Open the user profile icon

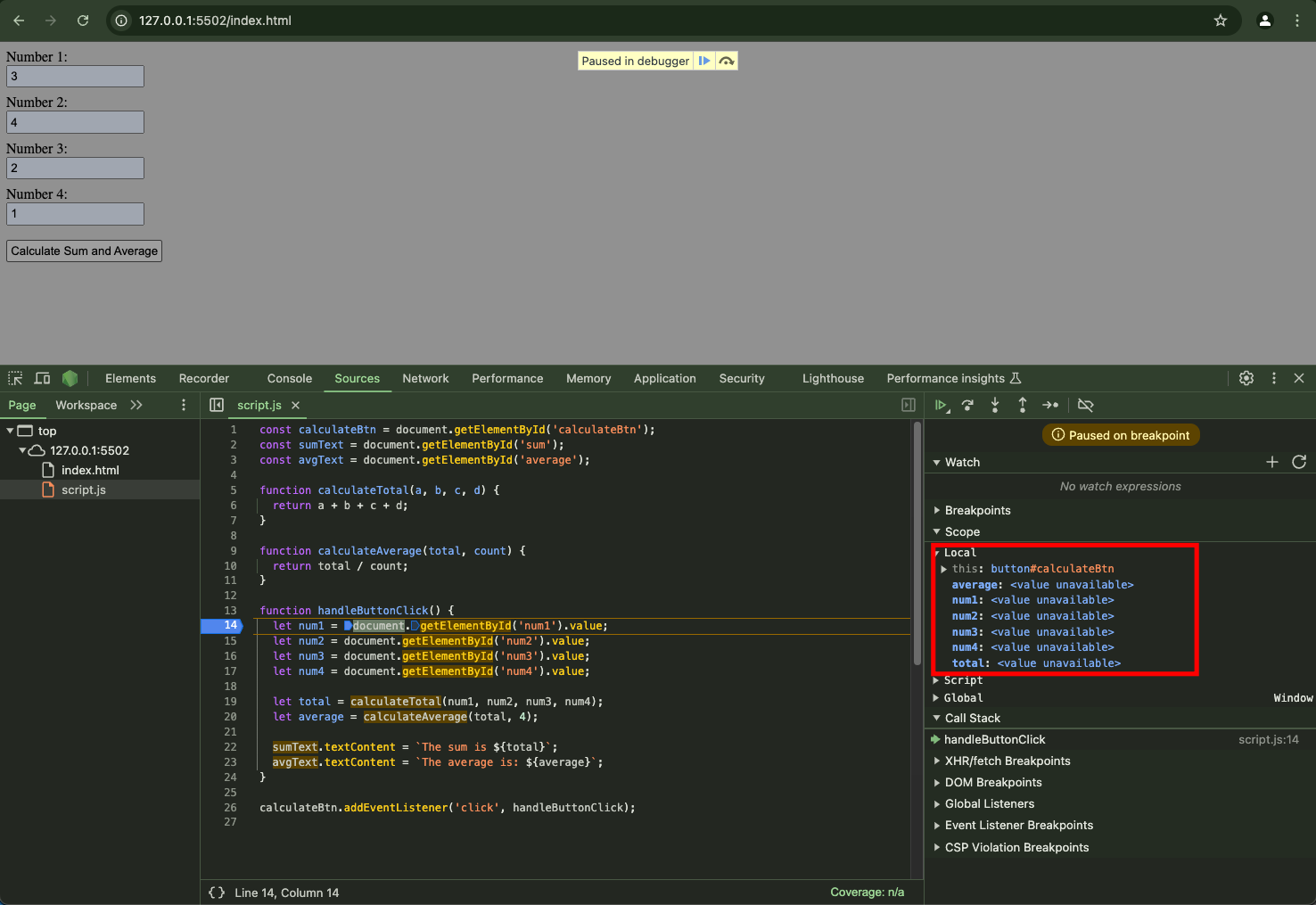[1264, 21]
